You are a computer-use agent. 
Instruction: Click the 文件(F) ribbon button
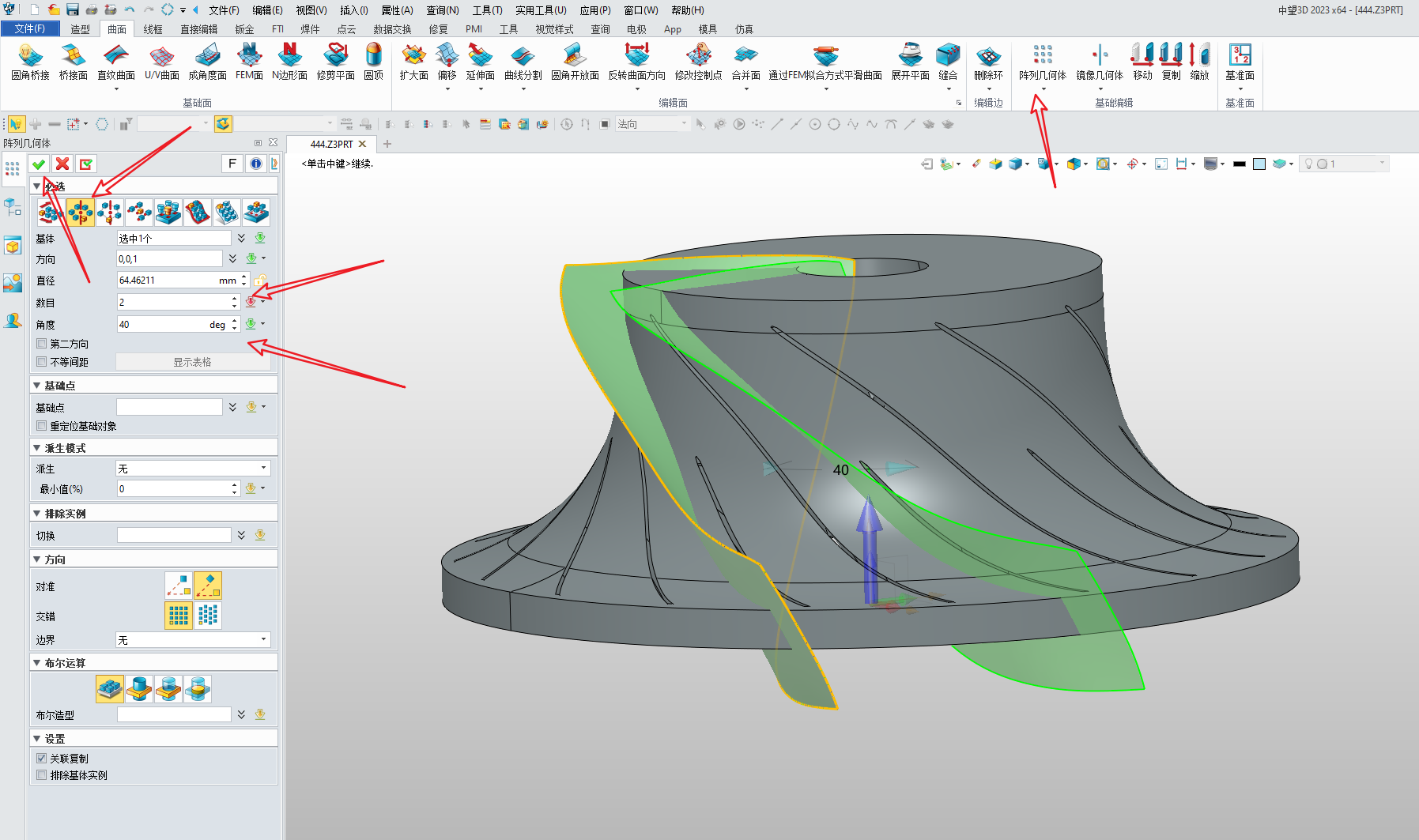[x=30, y=28]
